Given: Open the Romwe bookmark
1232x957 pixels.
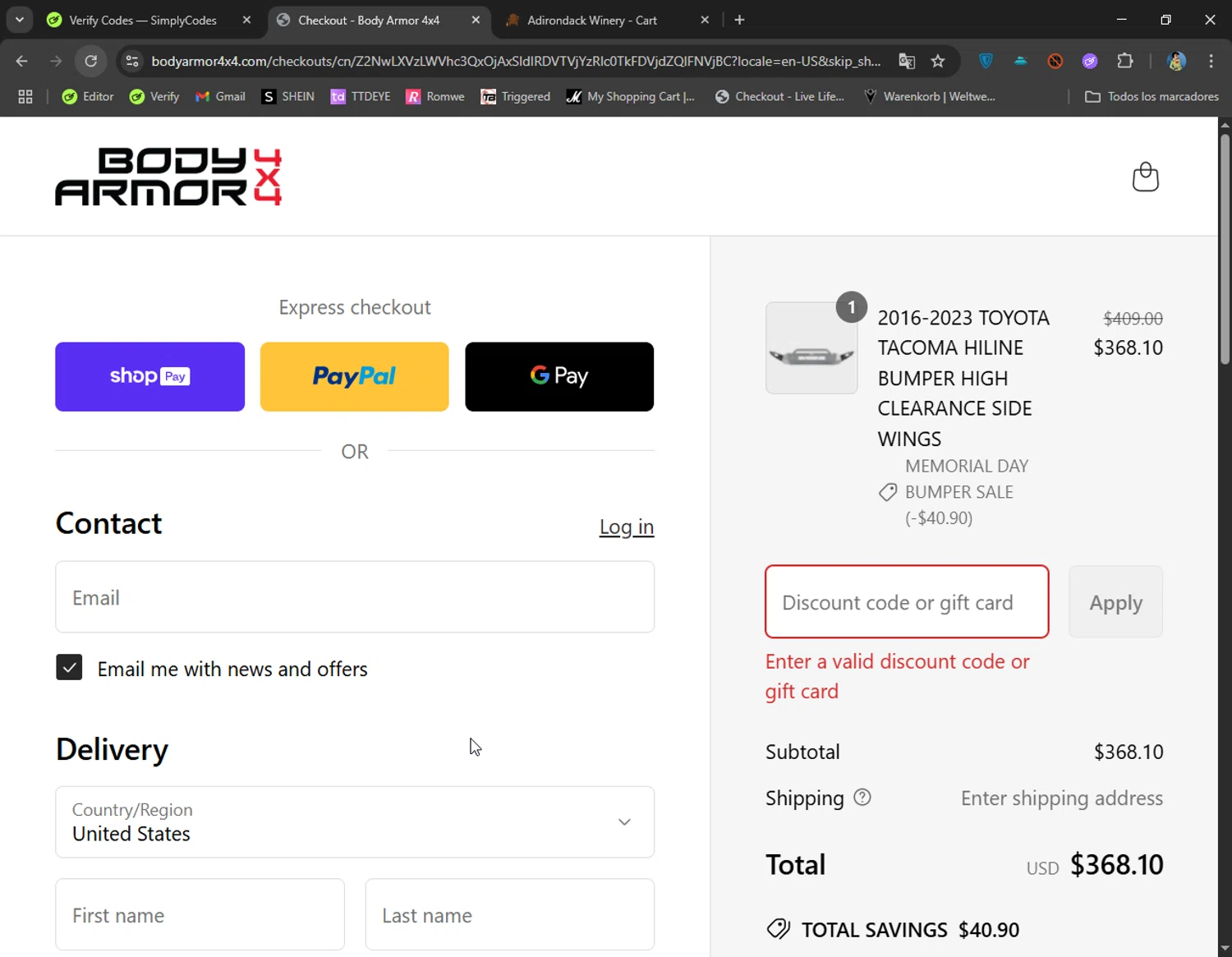Looking at the screenshot, I should click(435, 97).
